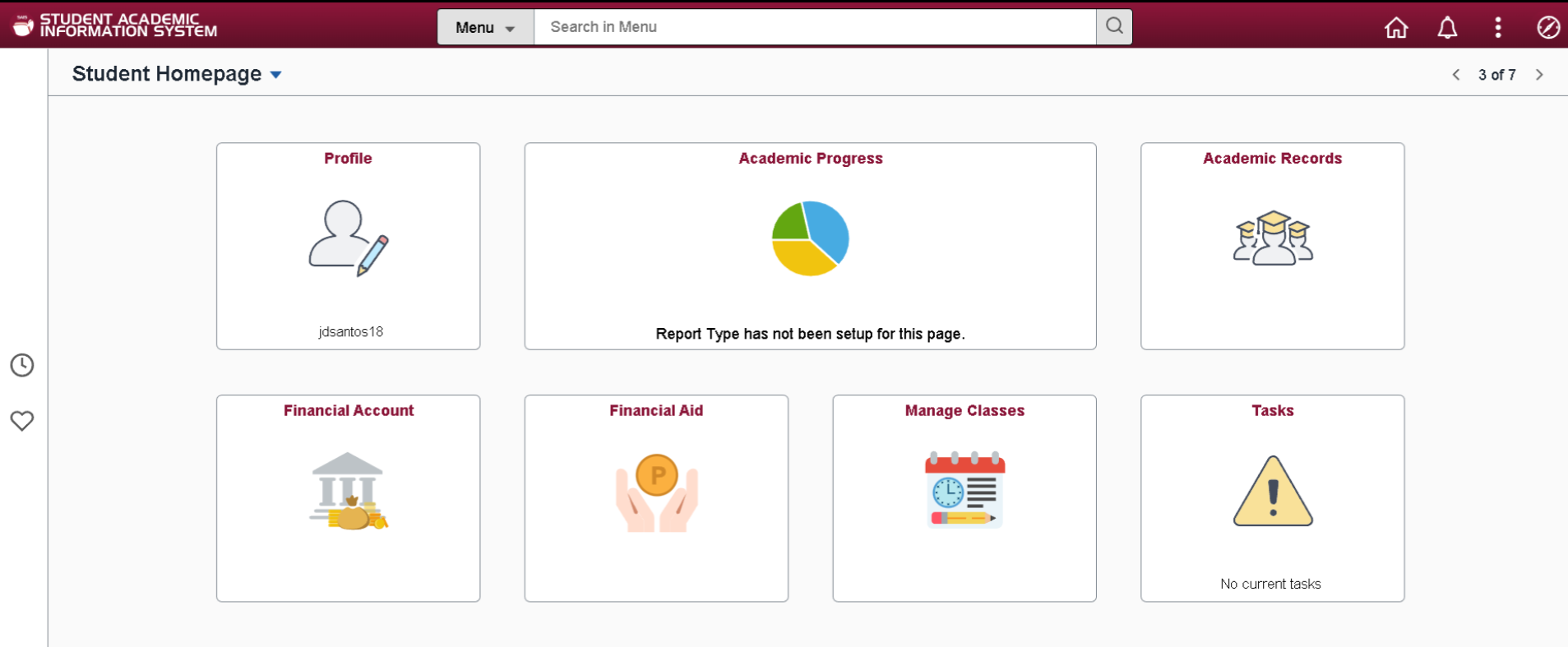1568x647 pixels.
Task: Open the Financial Account tile title
Action: [x=349, y=411]
